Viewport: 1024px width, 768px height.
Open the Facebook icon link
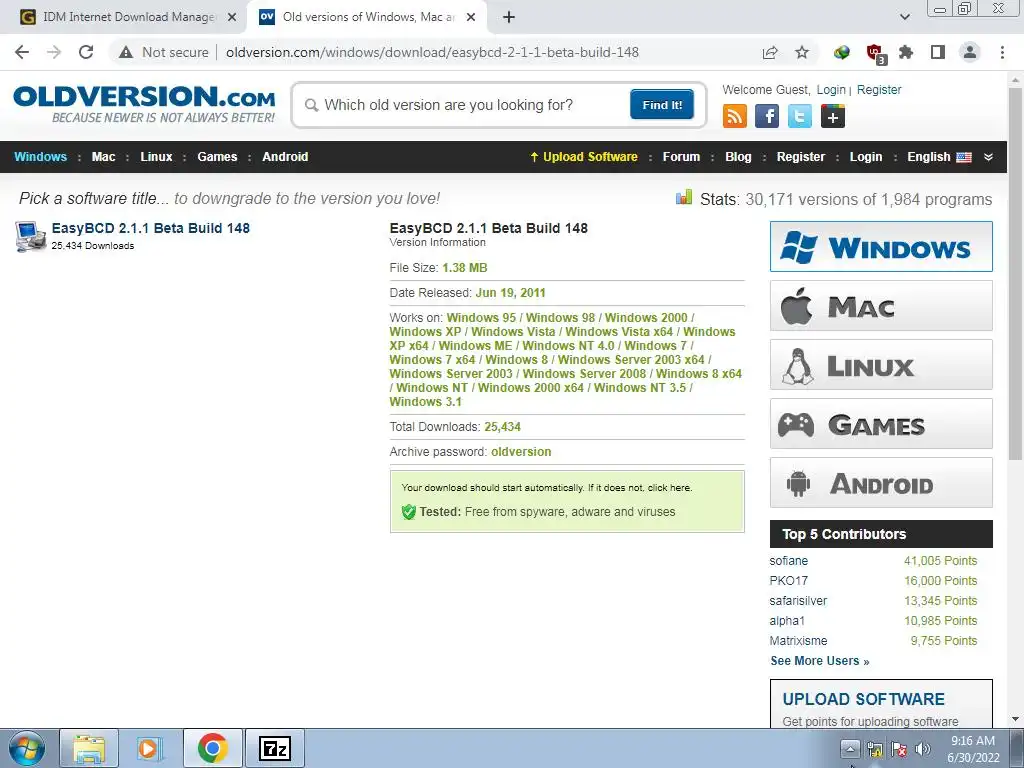767,116
